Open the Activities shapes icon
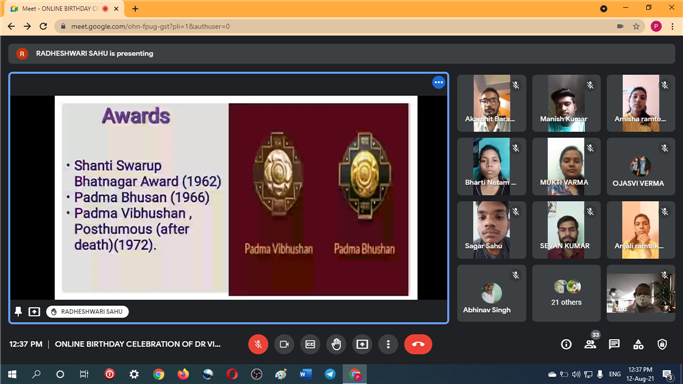The width and height of the screenshot is (683, 384). click(638, 344)
